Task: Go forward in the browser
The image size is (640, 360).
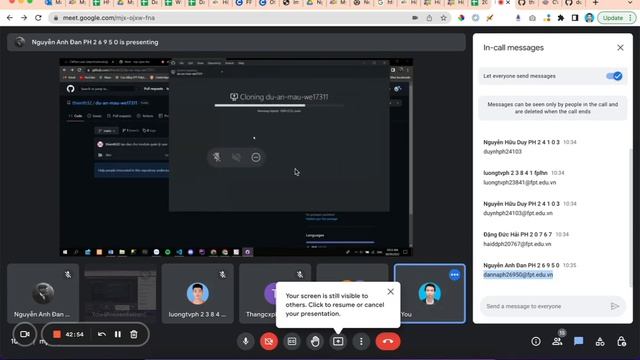Action: tap(24, 18)
